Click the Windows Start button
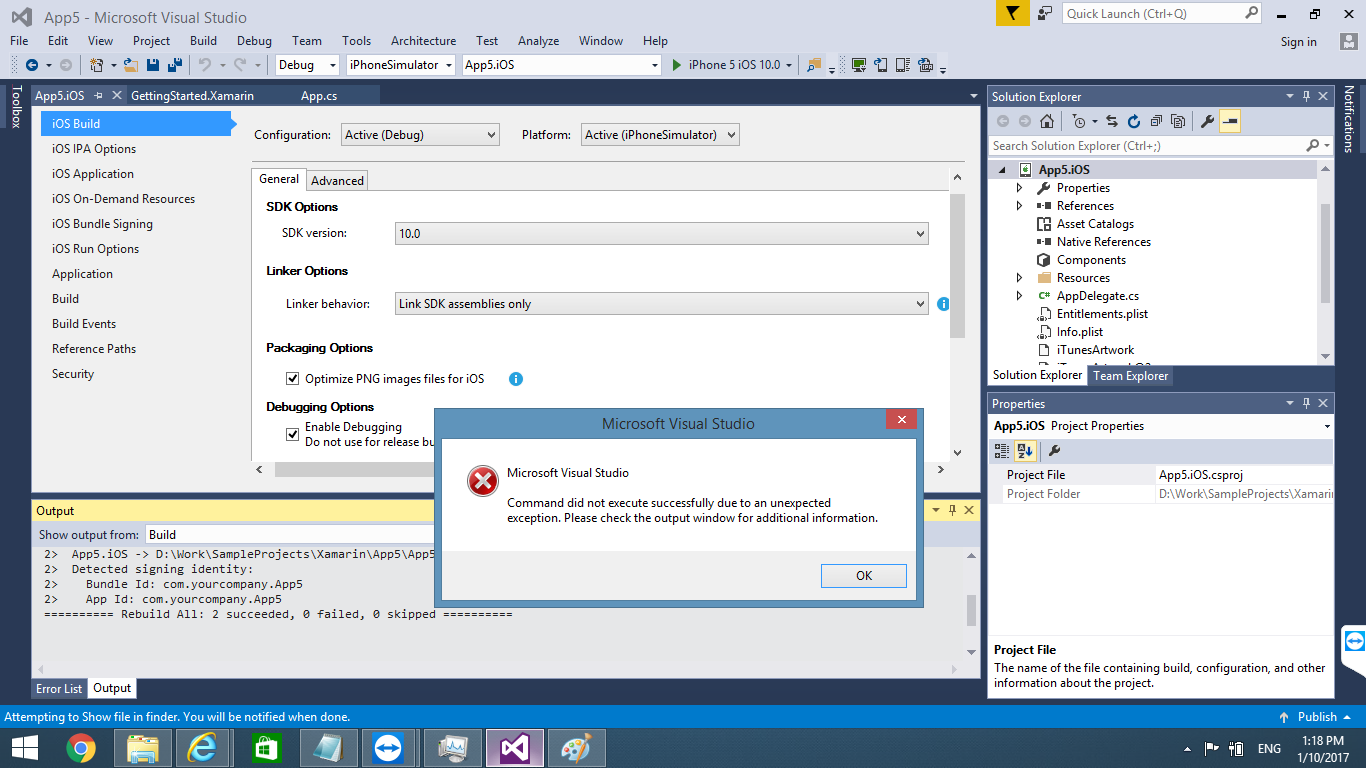The width and height of the screenshot is (1366, 768). pos(24,748)
